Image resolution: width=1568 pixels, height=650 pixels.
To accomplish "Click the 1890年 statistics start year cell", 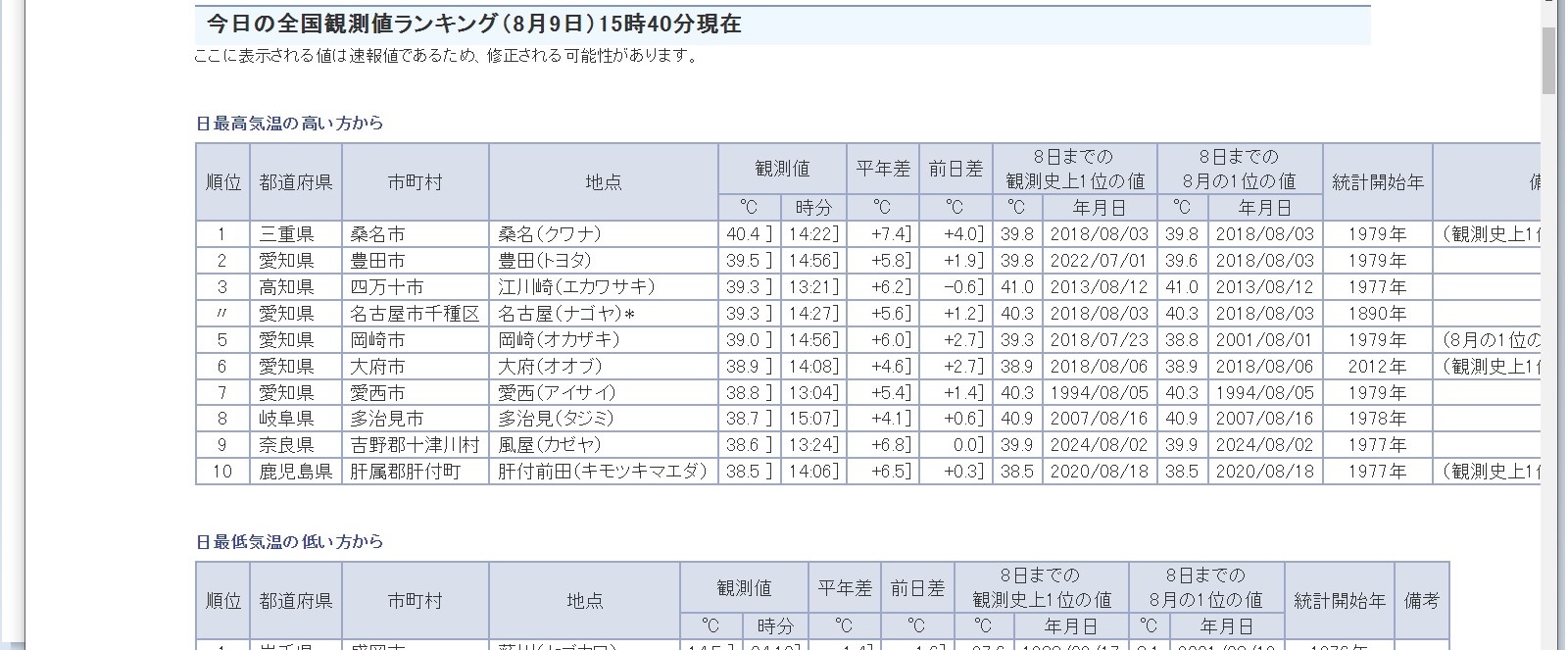I will 1377,314.
